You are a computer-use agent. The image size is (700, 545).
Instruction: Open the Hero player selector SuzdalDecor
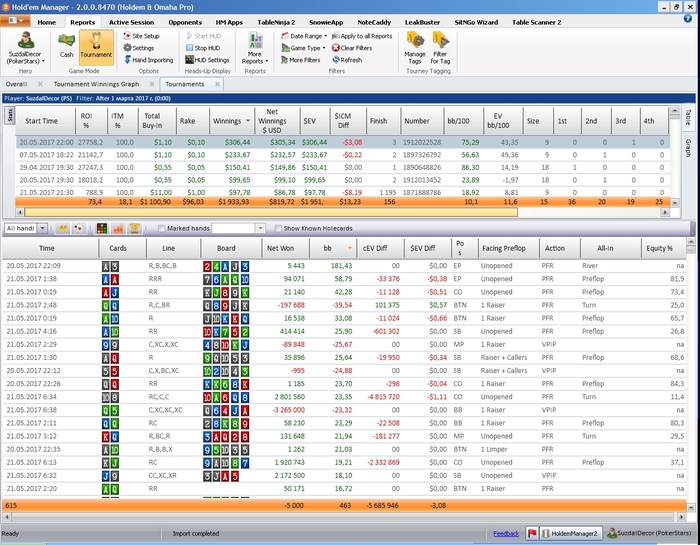coord(25,48)
